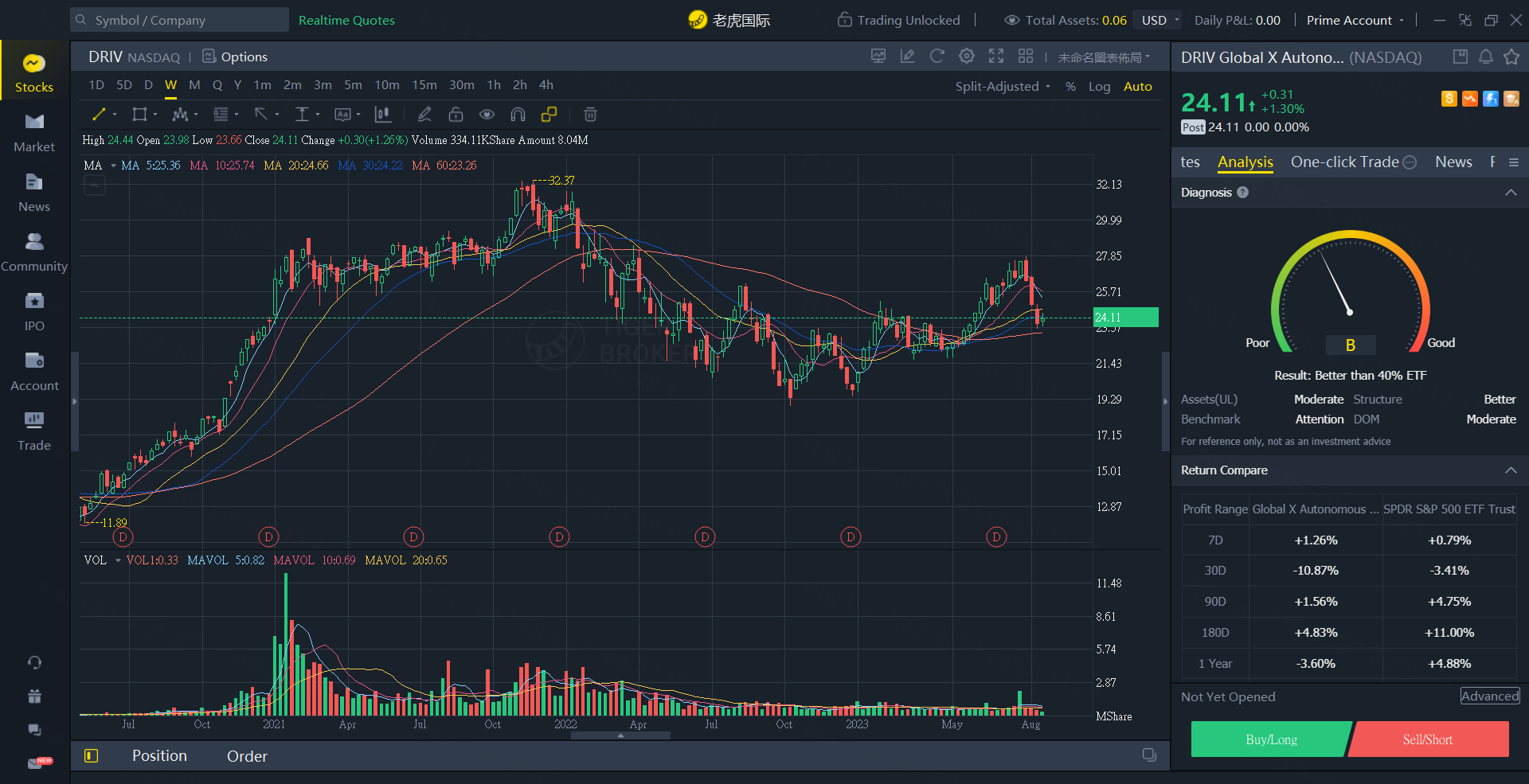Toggle Log scale on chart
1529x784 pixels.
[1099, 86]
